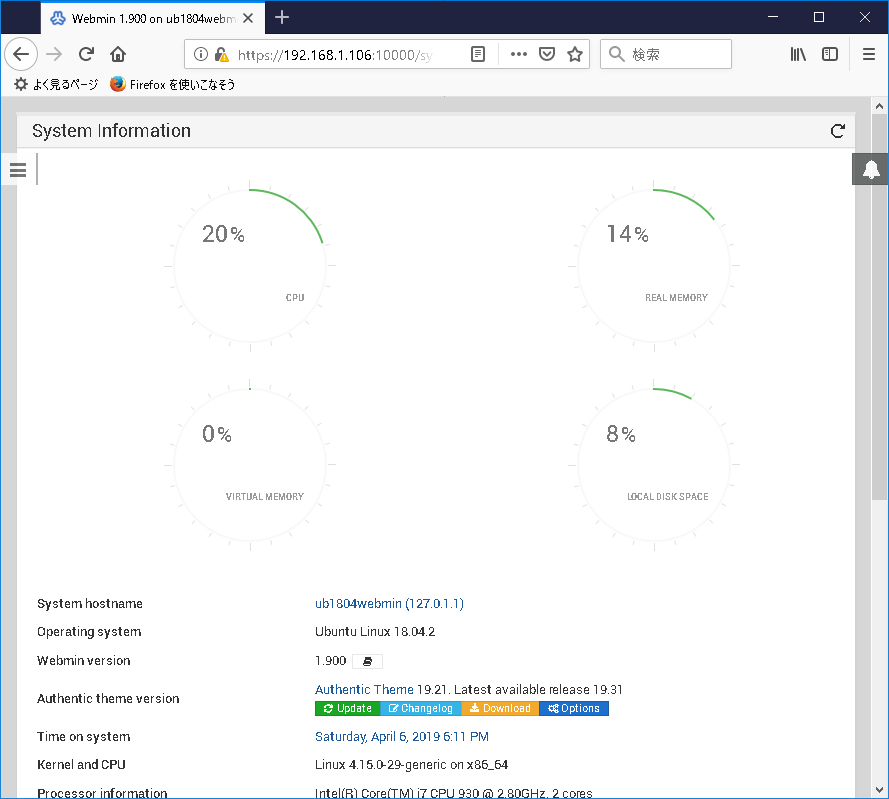Click the Saturday, April 6, 2019 time link
Image resolution: width=889 pixels, height=799 pixels.
pos(401,737)
